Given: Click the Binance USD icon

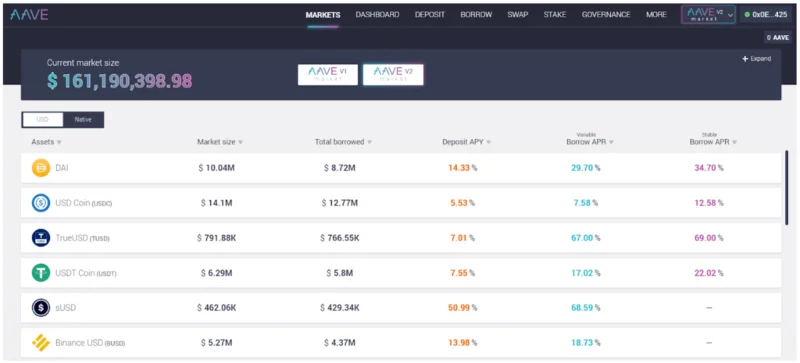Looking at the screenshot, I should [x=41, y=343].
